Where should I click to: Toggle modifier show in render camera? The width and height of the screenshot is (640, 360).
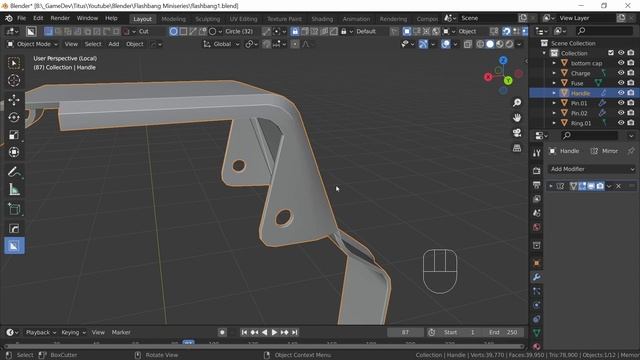[600, 186]
